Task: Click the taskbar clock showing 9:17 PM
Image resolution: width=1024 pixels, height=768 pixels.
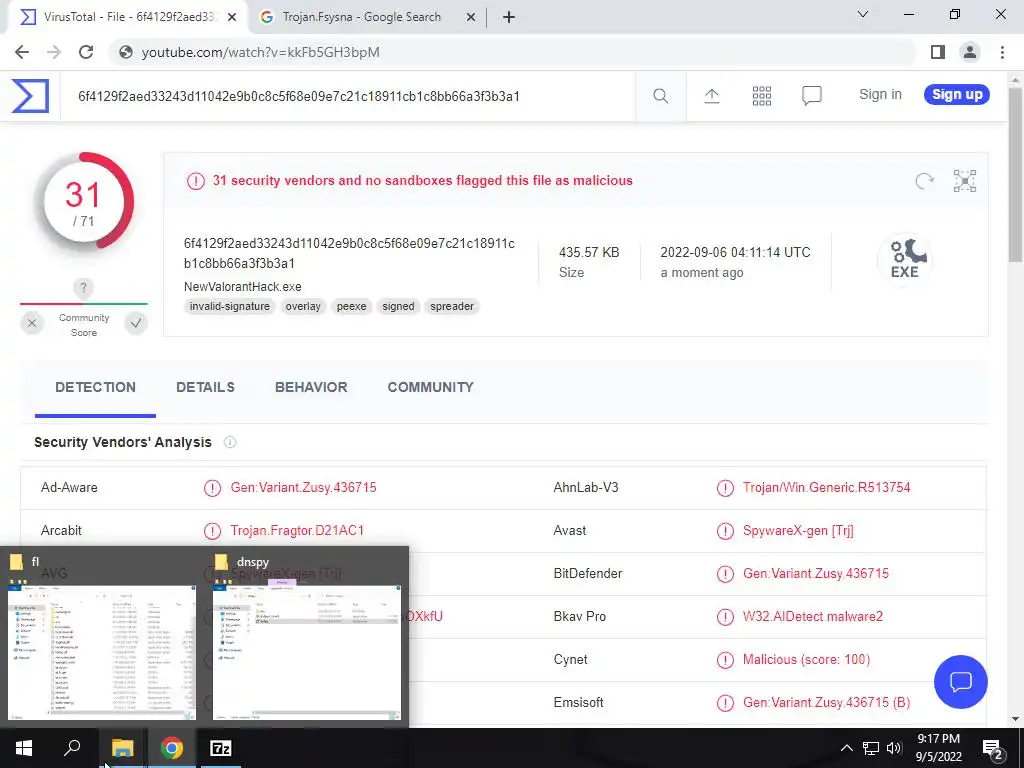Action: coord(938,748)
